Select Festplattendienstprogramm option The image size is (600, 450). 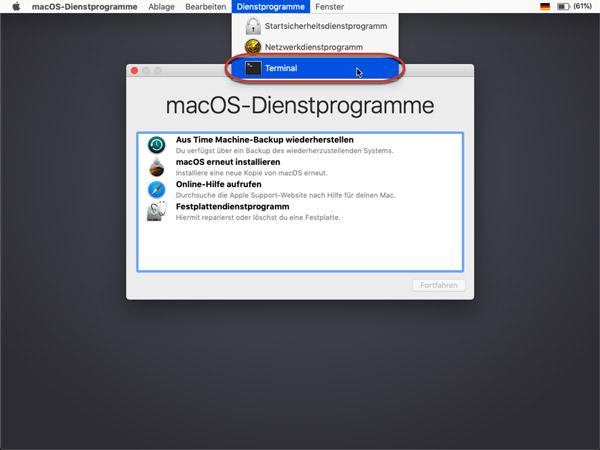(300, 212)
